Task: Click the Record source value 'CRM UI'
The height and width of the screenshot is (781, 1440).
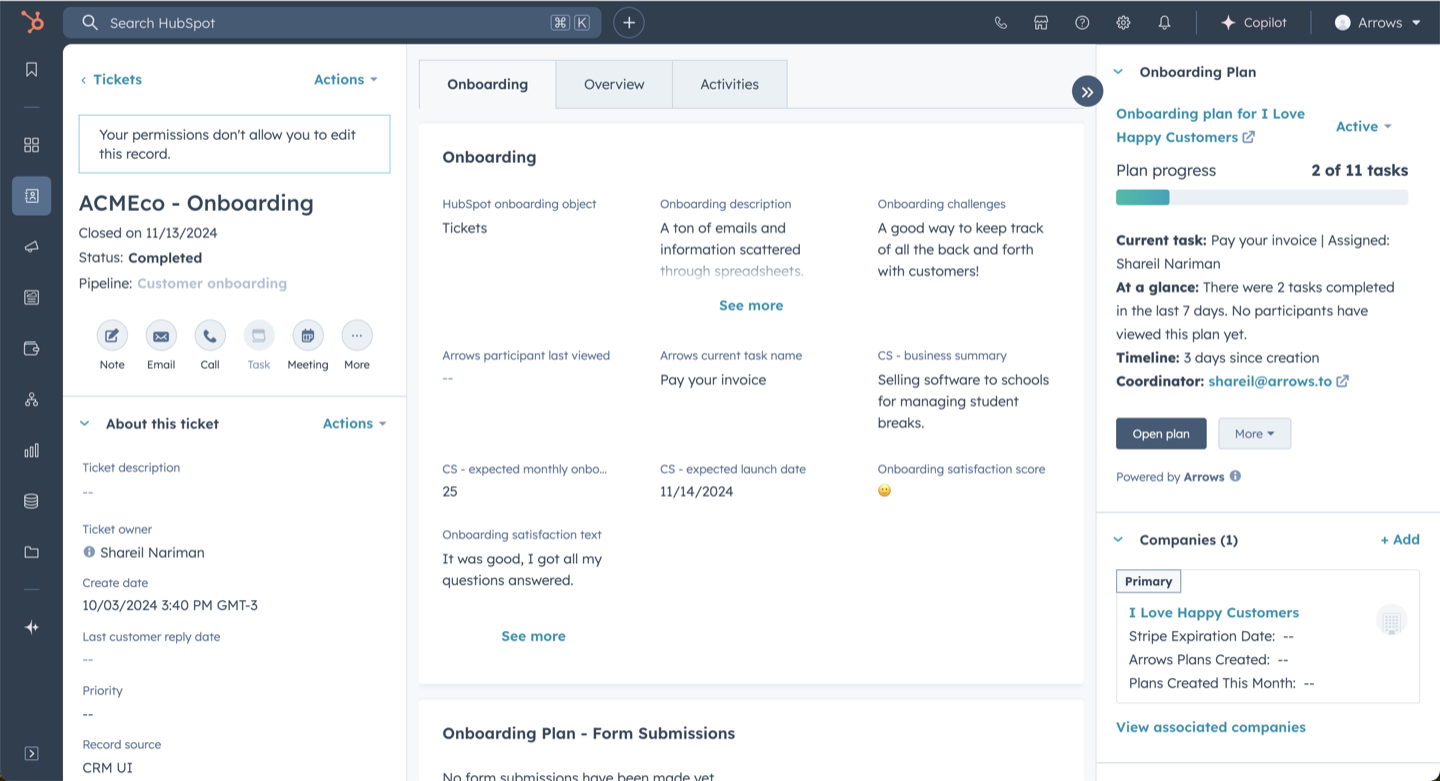Action: coord(107,768)
